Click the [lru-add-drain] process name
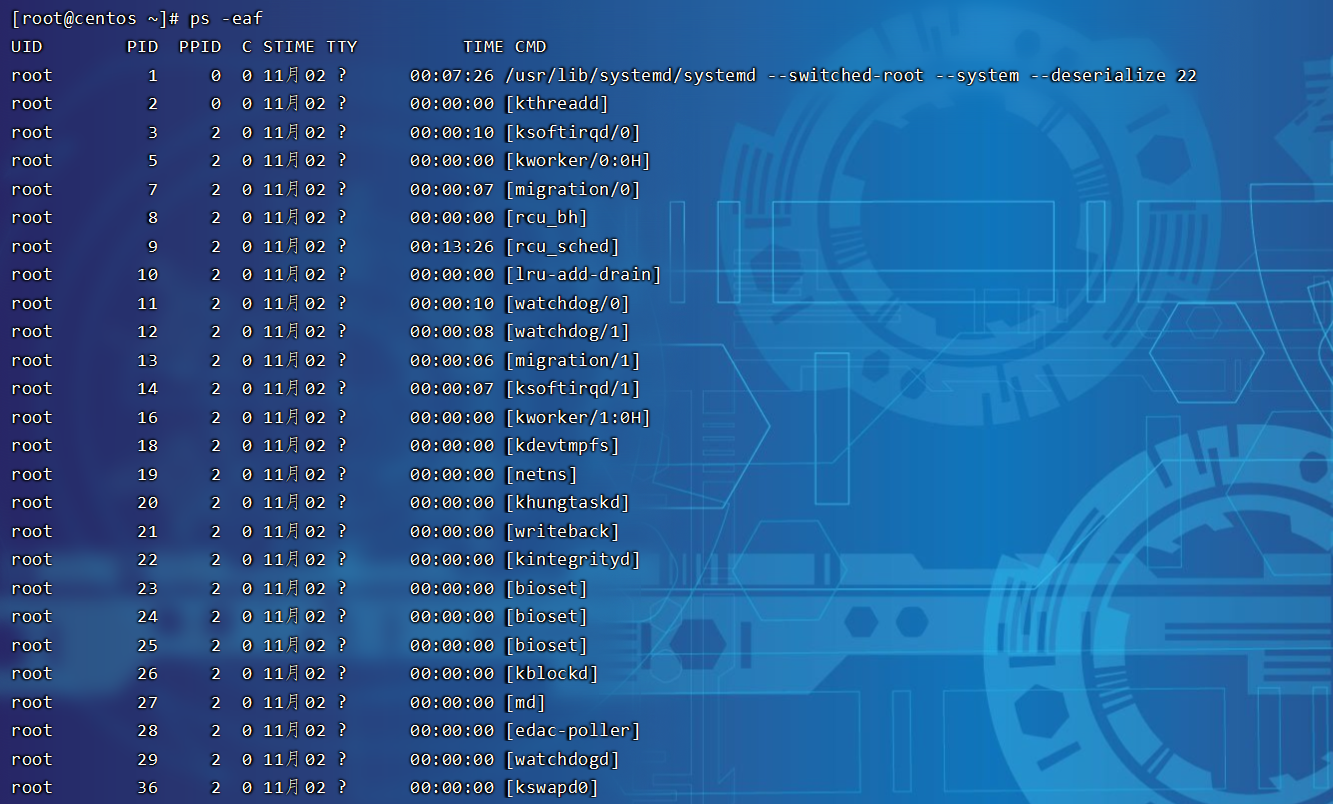 pyautogui.click(x=584, y=274)
